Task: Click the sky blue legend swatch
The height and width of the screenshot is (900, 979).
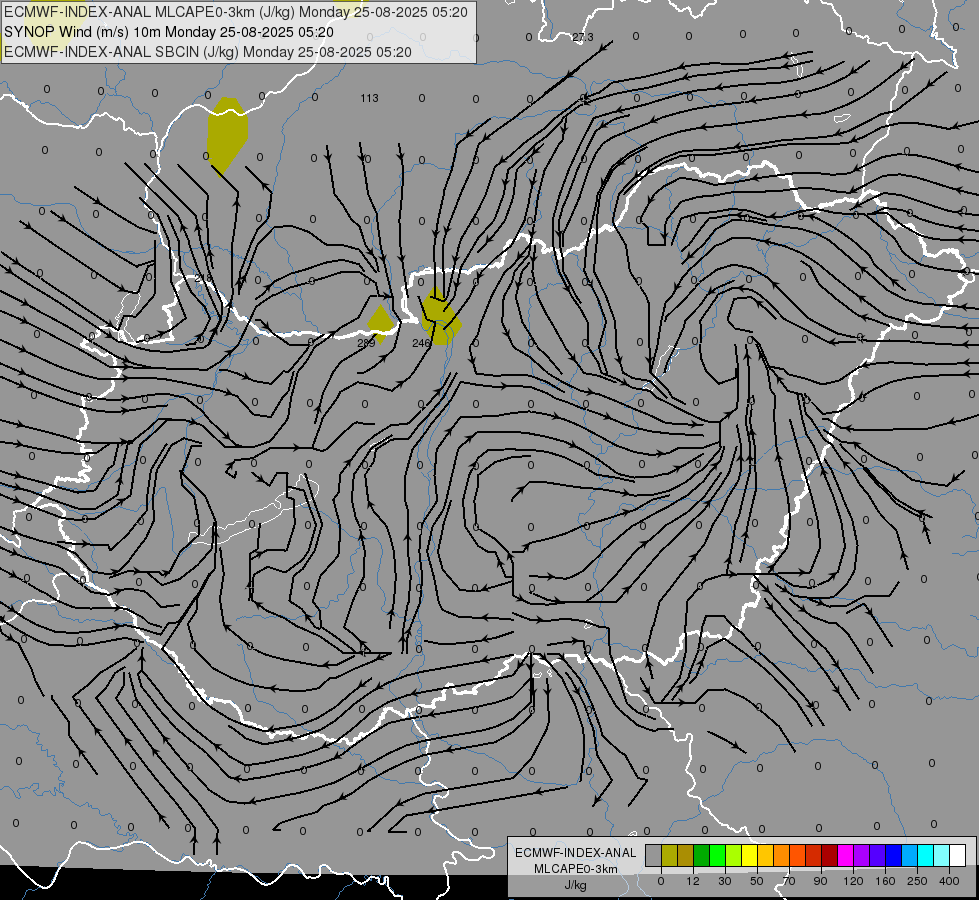Action: tap(910, 855)
